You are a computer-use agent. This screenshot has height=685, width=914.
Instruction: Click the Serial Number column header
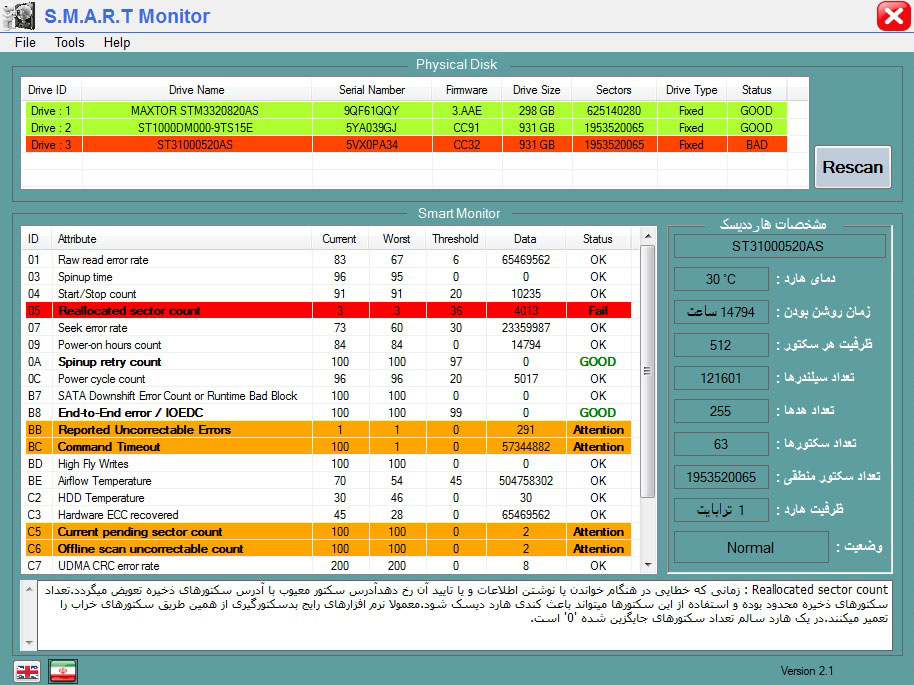pyautogui.click(x=372, y=90)
